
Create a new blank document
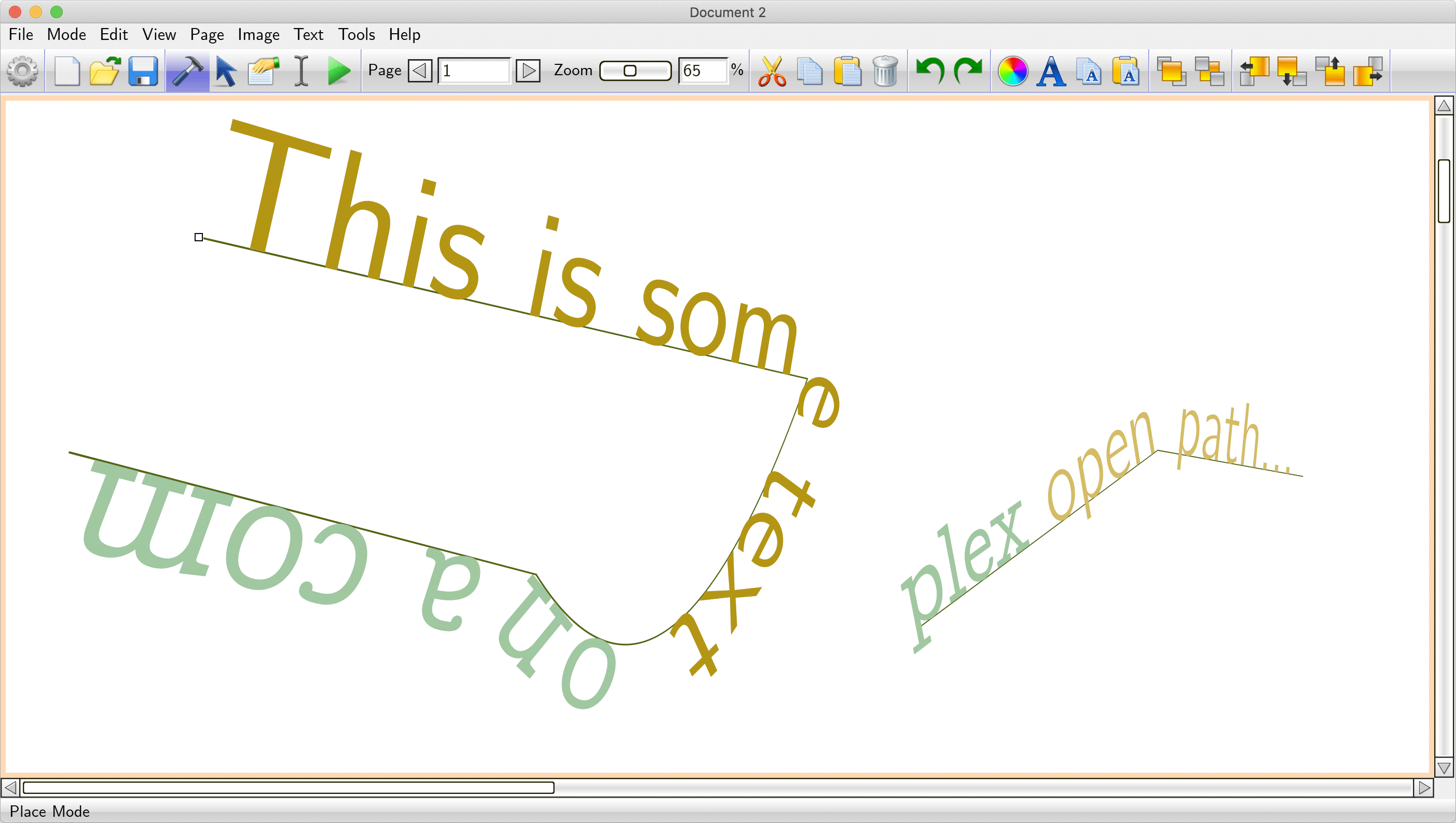[x=67, y=71]
